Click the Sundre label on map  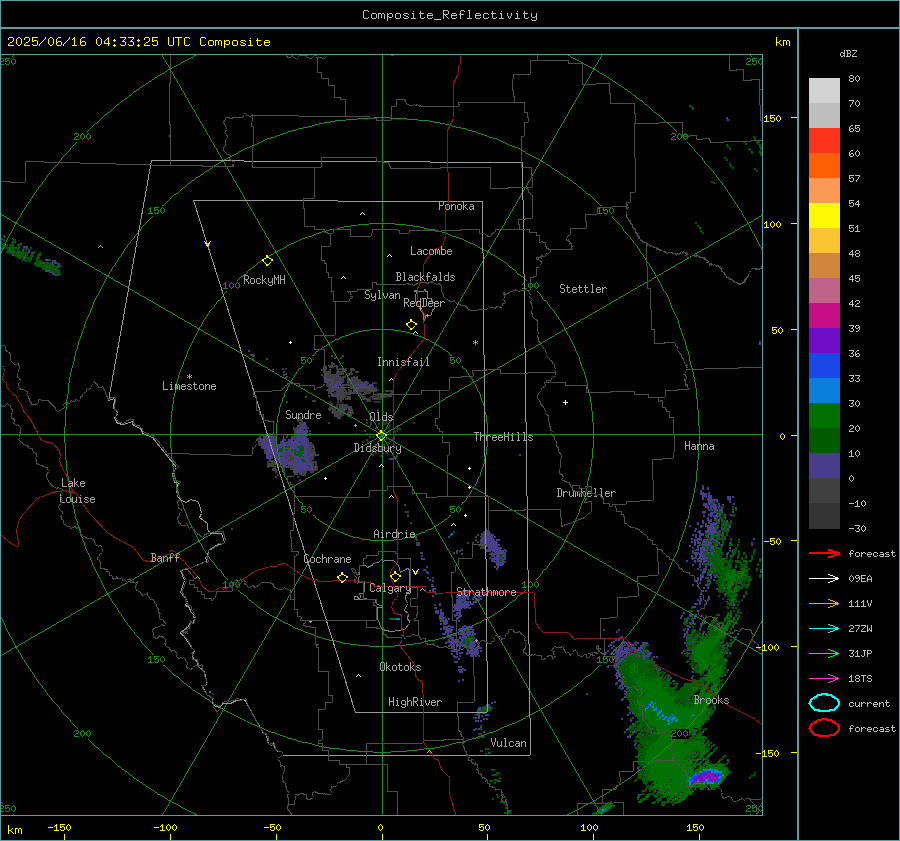(303, 414)
